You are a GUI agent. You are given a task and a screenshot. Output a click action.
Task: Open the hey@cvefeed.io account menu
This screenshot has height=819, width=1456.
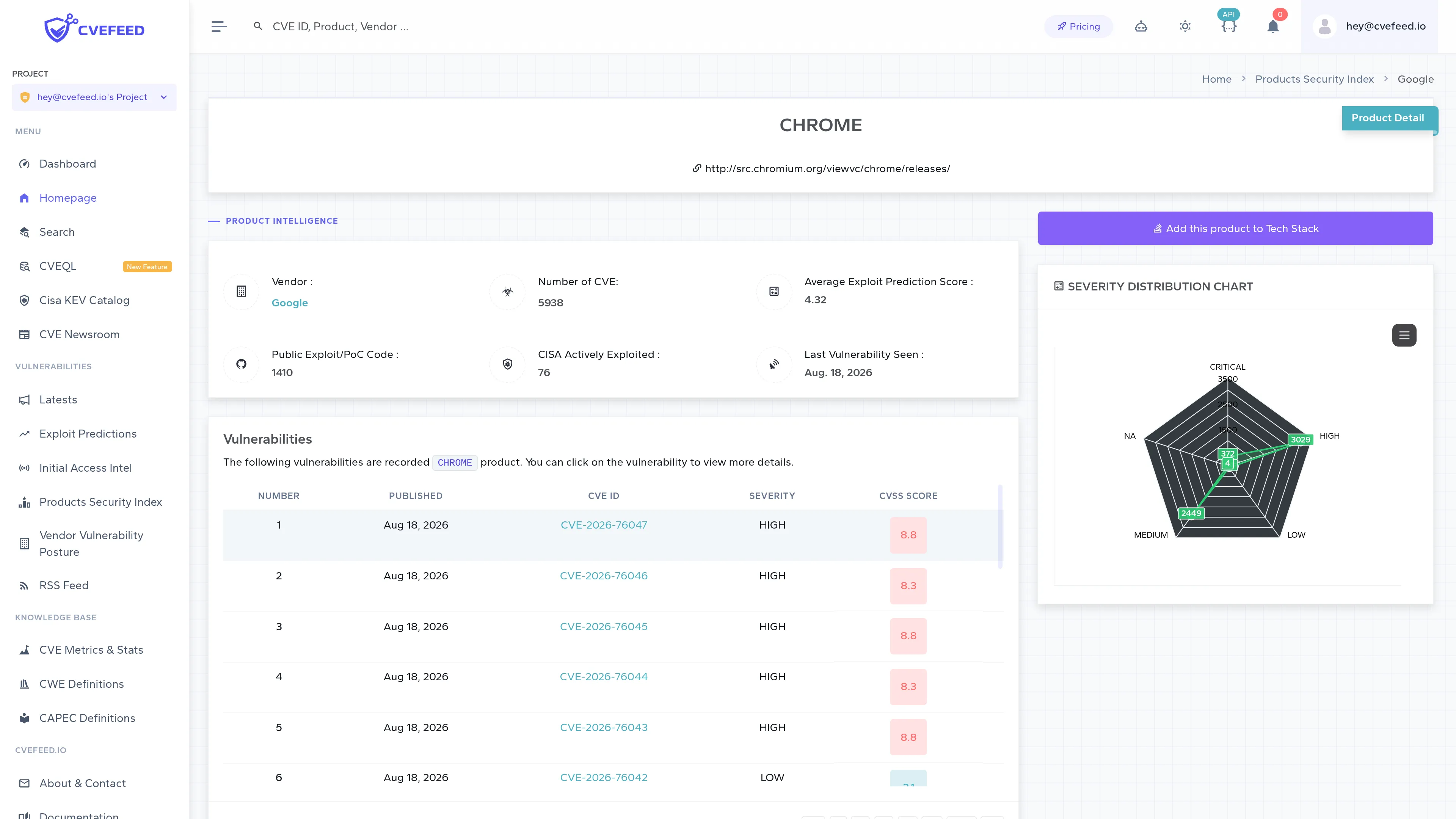pyautogui.click(x=1369, y=27)
